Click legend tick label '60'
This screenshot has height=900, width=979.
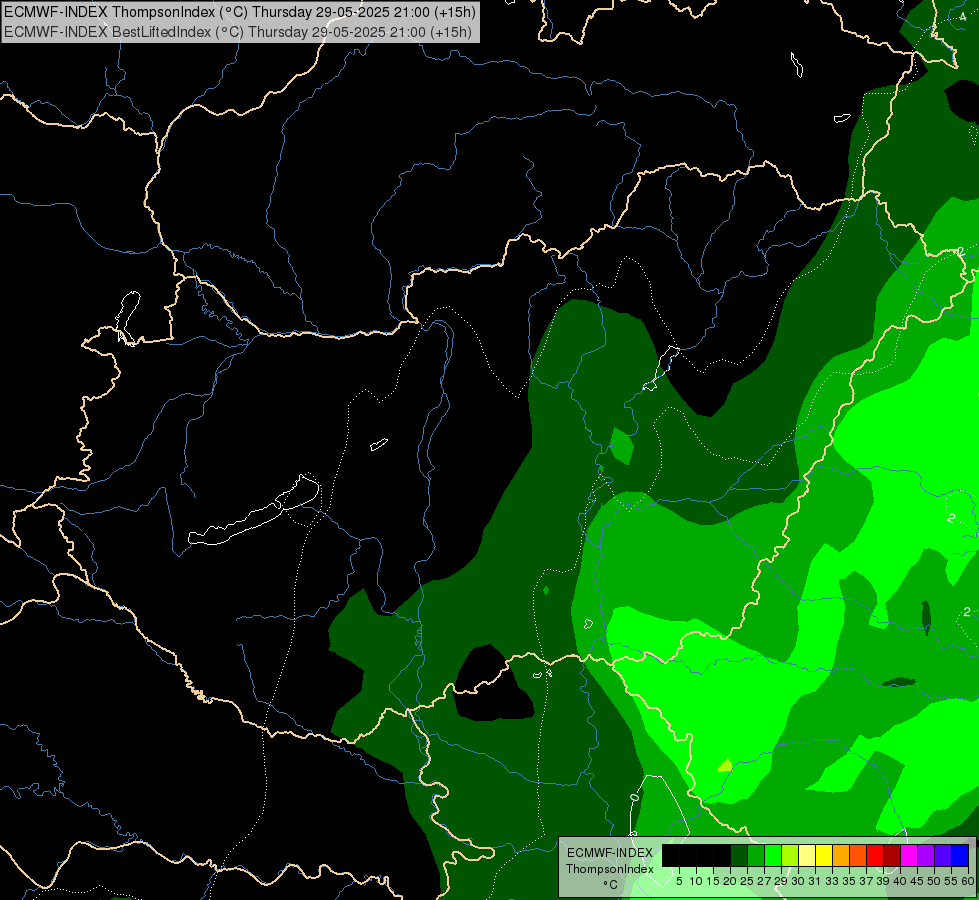[968, 881]
